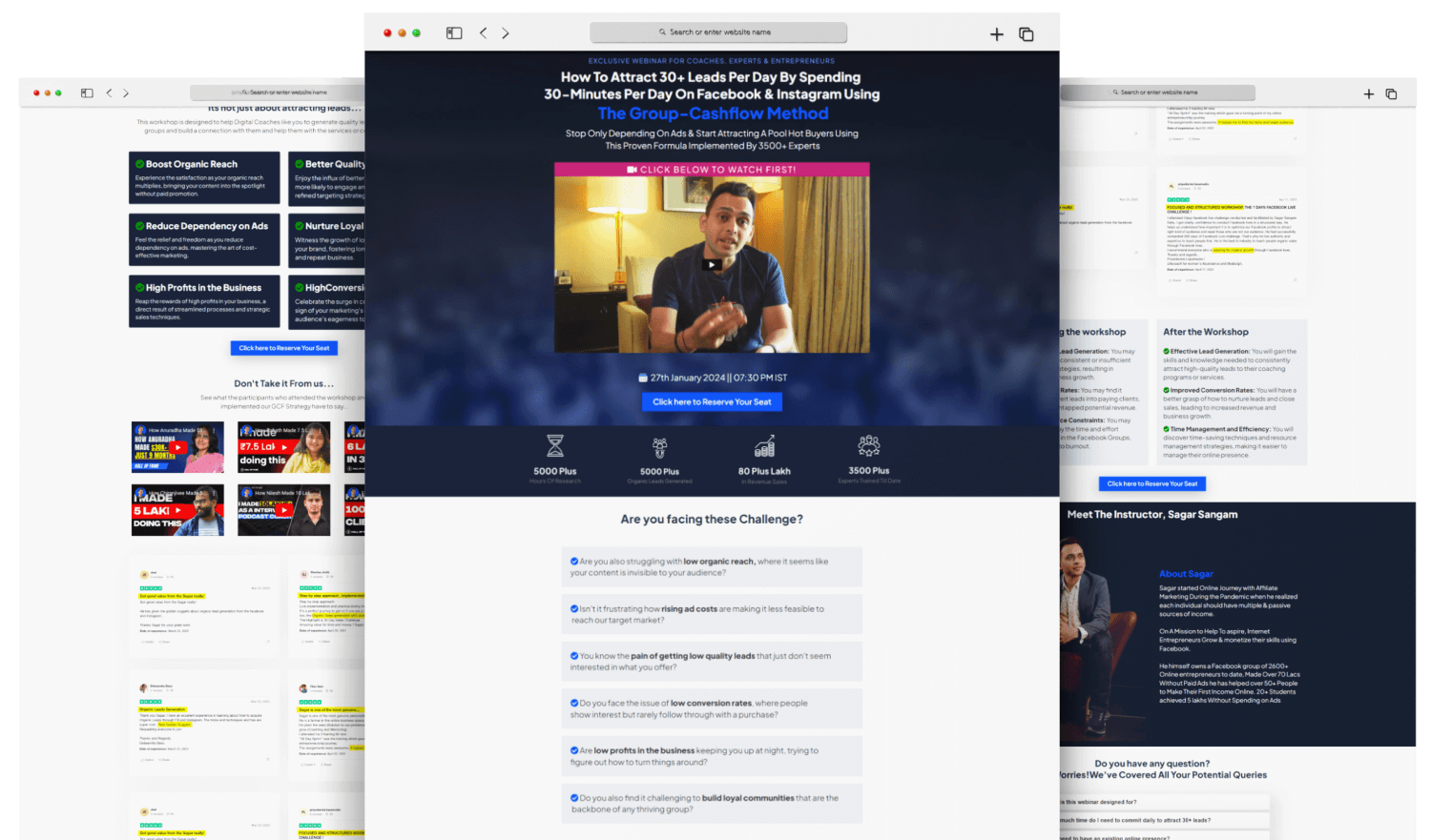Click the 'Don't Take it From us...' heading

point(283,383)
